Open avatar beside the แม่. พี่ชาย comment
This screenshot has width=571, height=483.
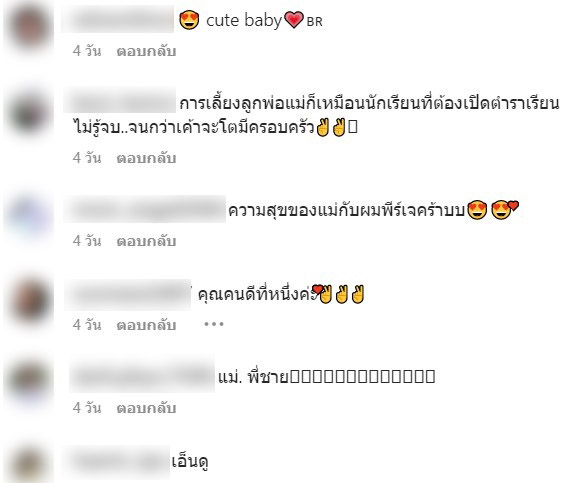[29, 380]
